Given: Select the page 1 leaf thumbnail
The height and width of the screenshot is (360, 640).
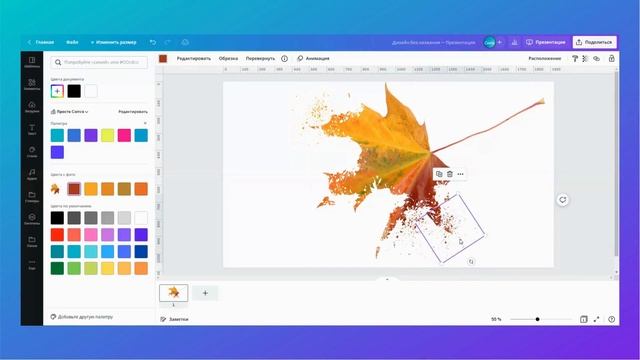Looking at the screenshot, I should click(x=173, y=293).
